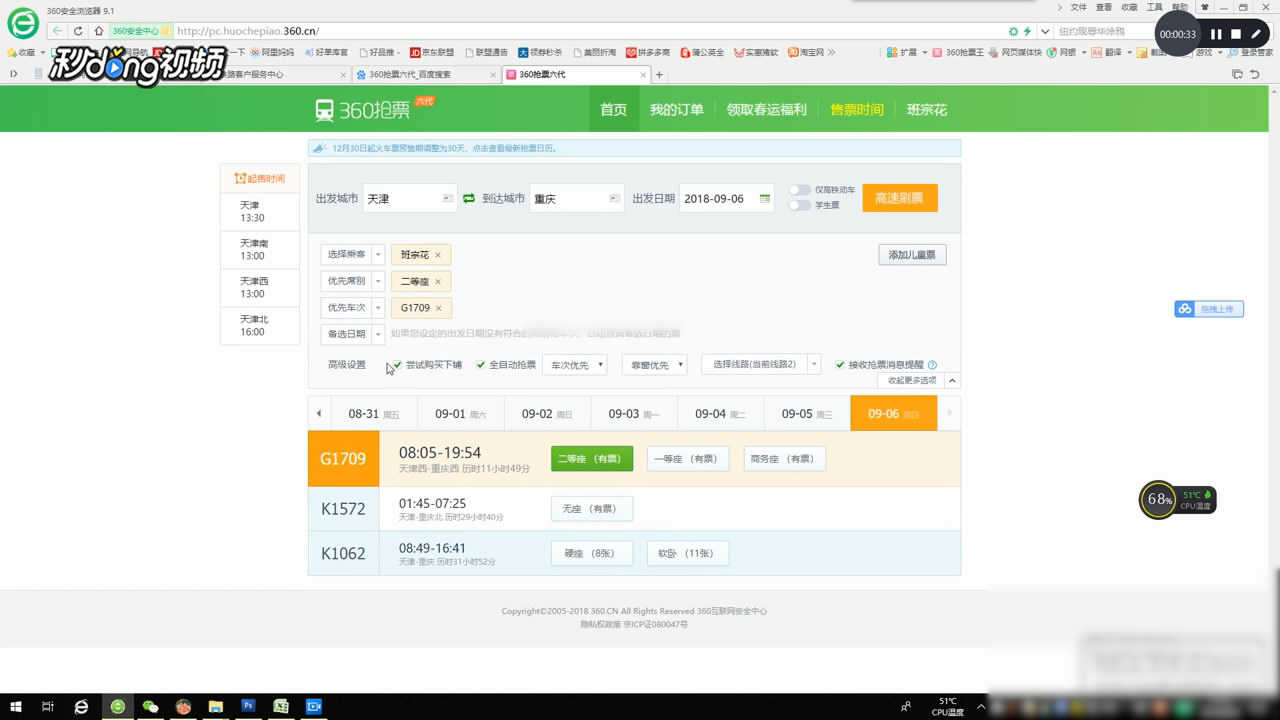Viewport: 1280px width, 720px height.
Task: Open Photoshop from the taskbar
Action: tap(247, 706)
